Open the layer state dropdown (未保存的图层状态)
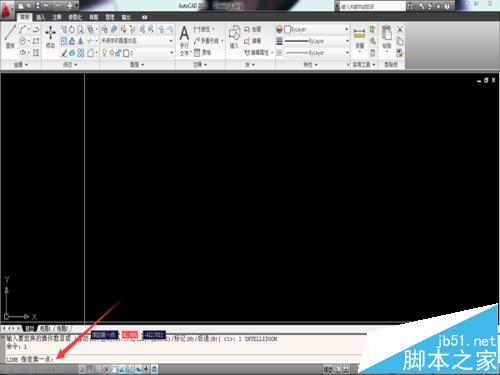This screenshot has width=500, height=375. [x=137, y=41]
